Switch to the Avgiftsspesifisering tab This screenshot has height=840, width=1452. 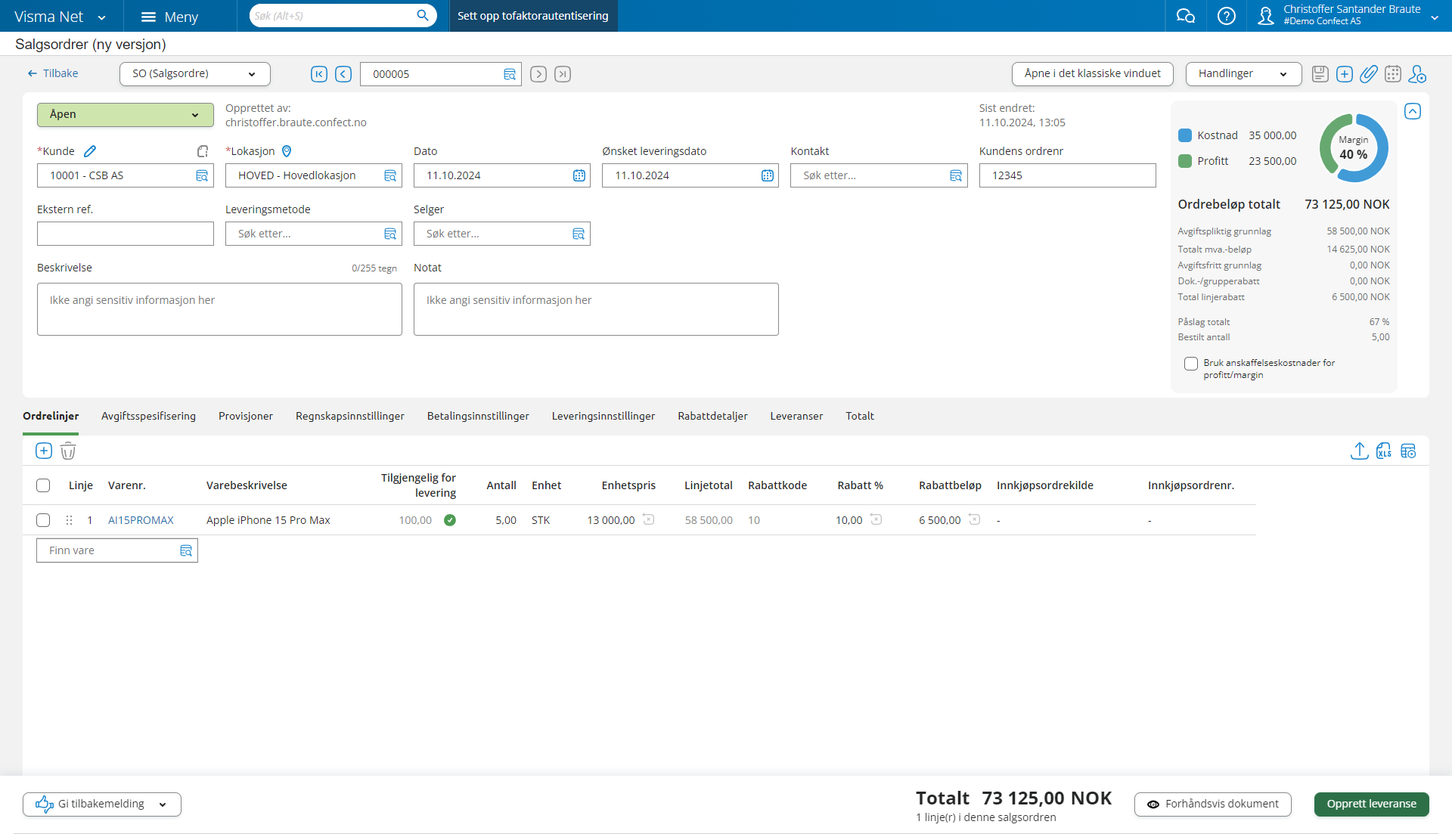pyautogui.click(x=148, y=416)
